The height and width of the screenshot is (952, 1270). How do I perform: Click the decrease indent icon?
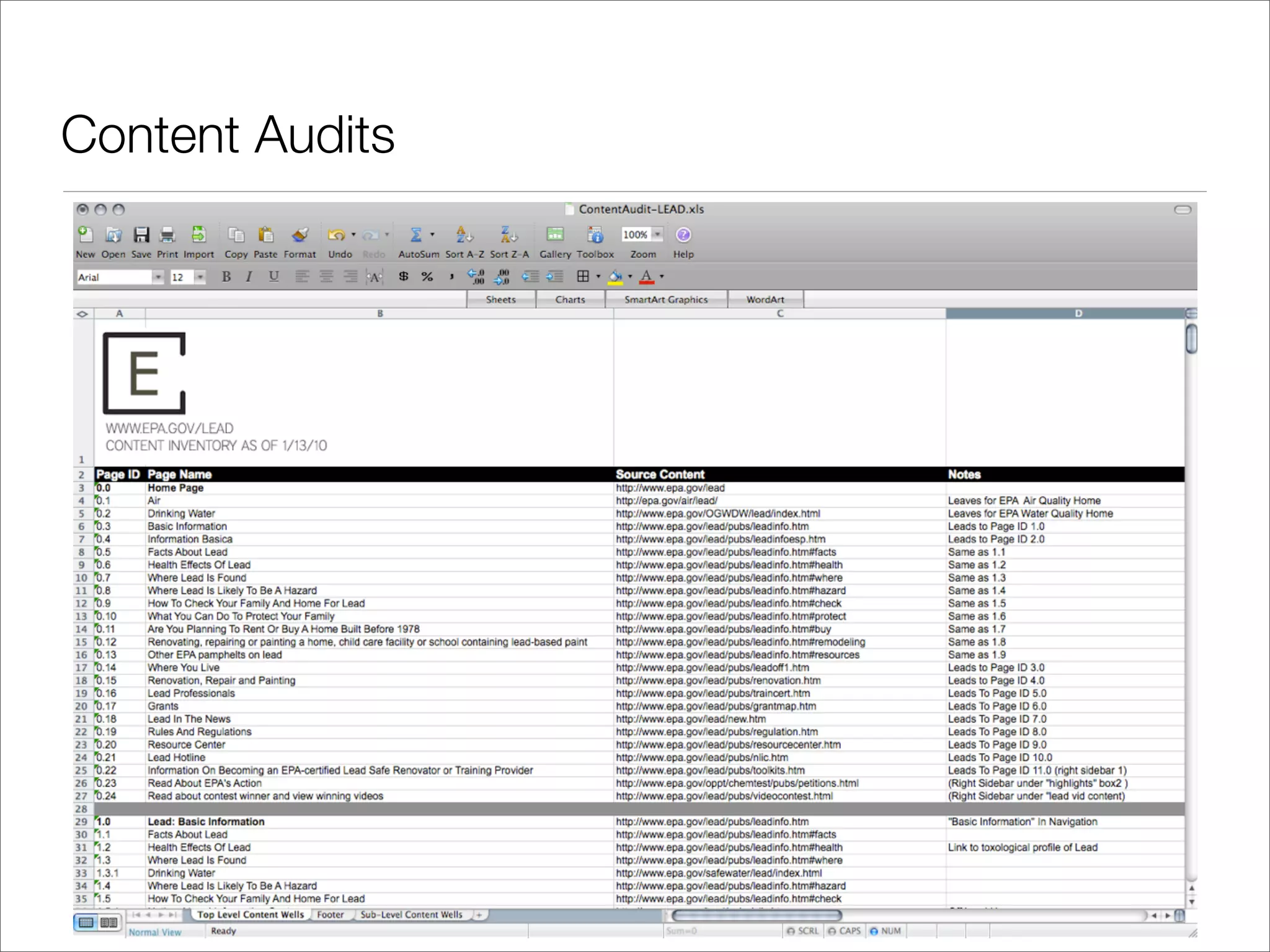[x=530, y=276]
